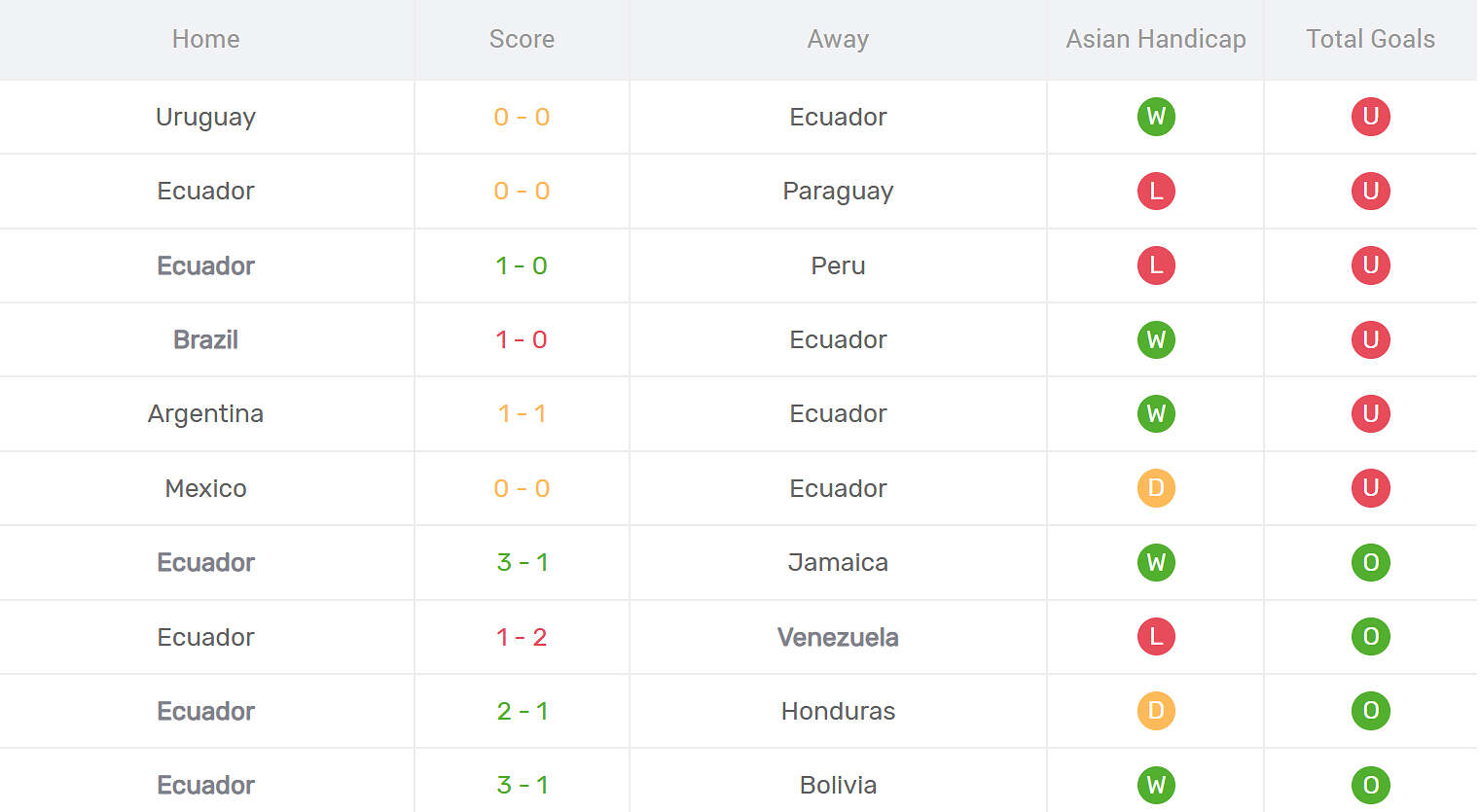Image resolution: width=1480 pixels, height=812 pixels.
Task: Click the green W badge in Brazil vs Ecuador row
Action: [1156, 339]
